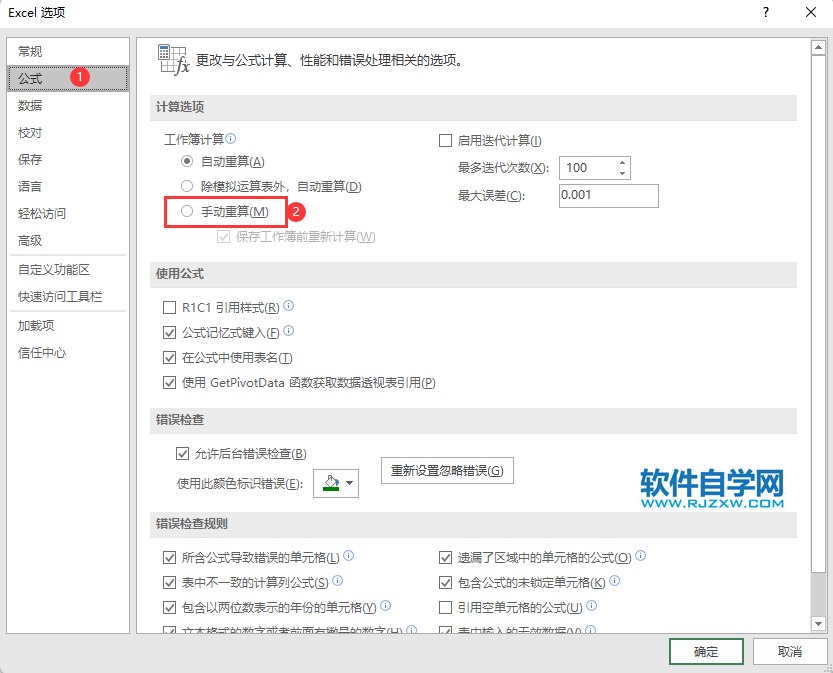Click info icon for 包含公式的未锁定单元格

click(x=615, y=581)
